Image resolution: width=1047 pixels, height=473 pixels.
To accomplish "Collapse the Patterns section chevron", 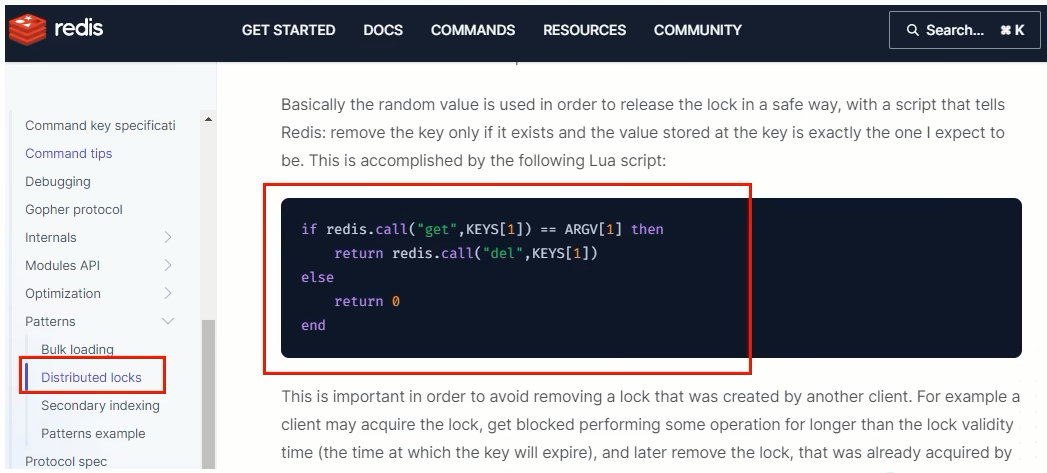I will tap(168, 321).
